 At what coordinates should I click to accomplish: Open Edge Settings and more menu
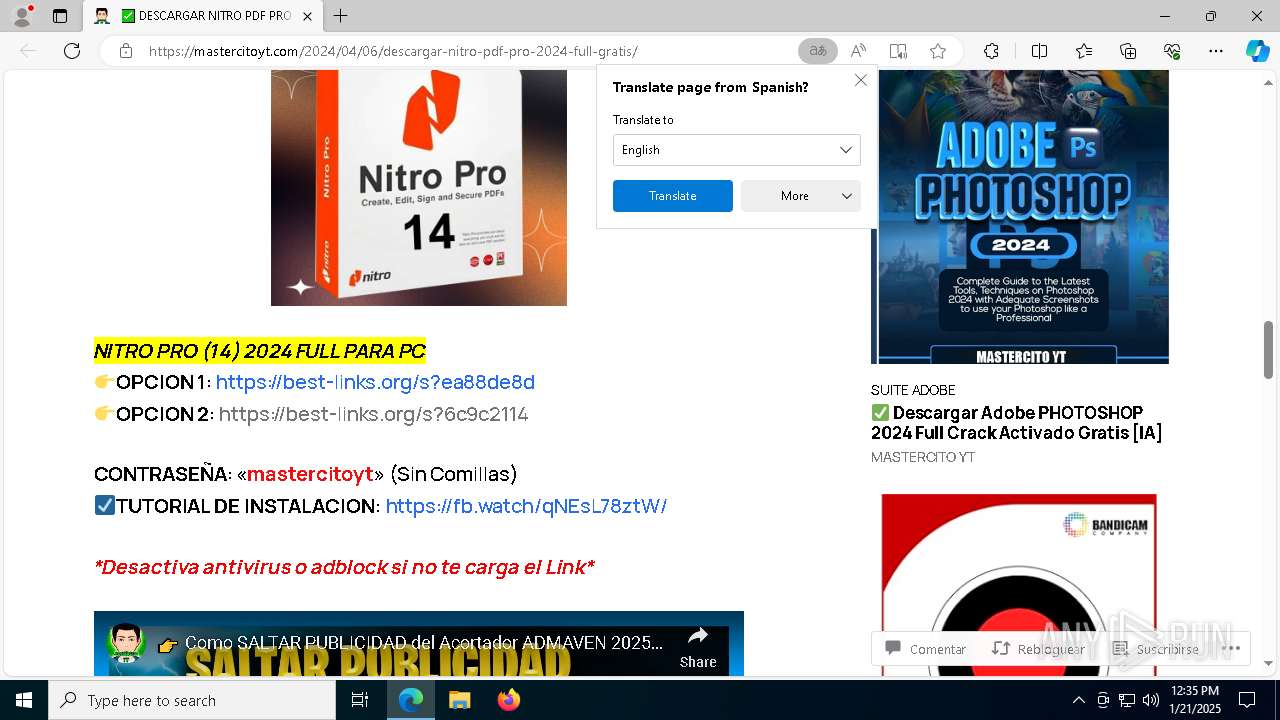pyautogui.click(x=1216, y=51)
